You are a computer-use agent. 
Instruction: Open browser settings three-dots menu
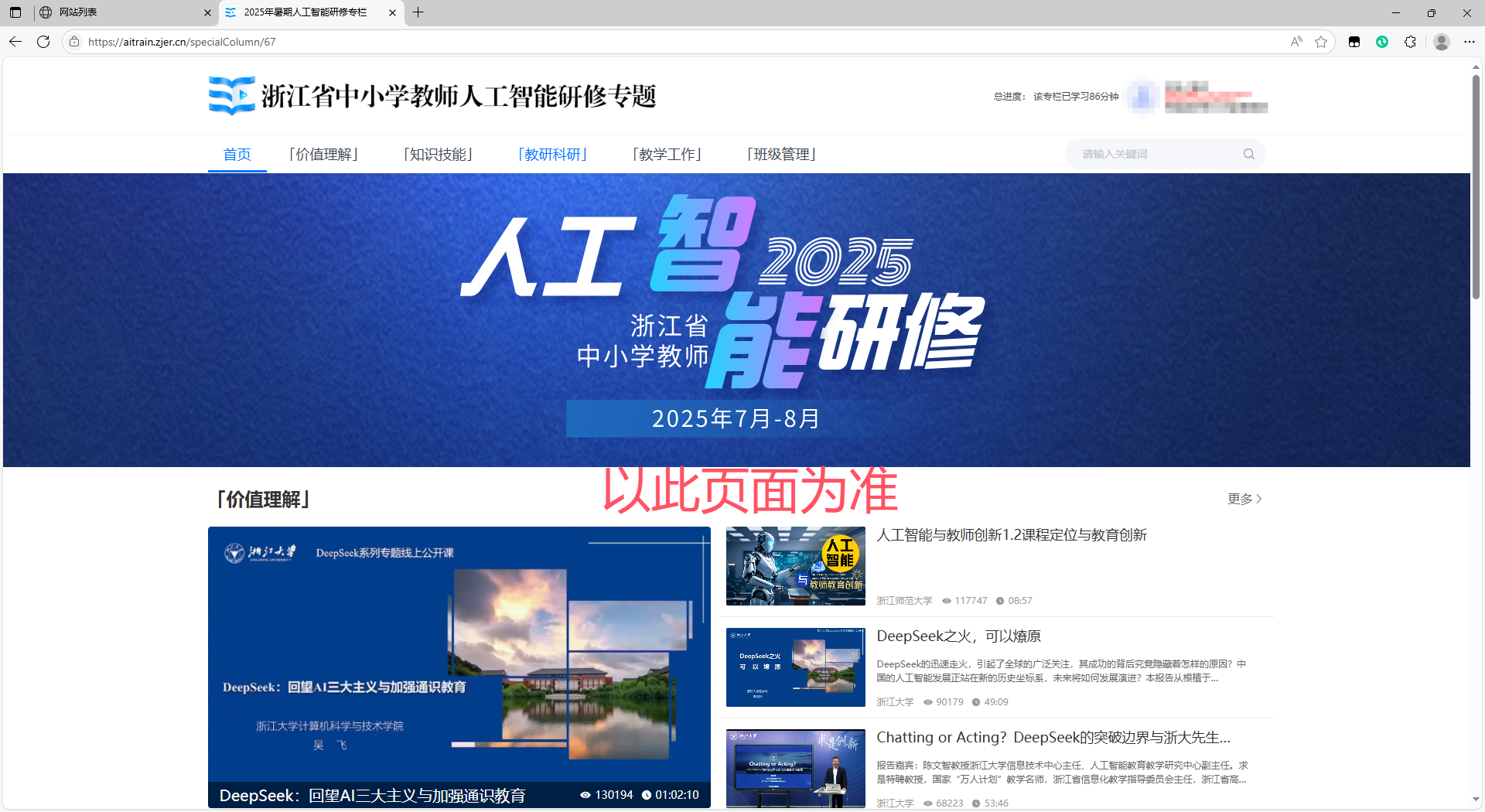click(1470, 42)
